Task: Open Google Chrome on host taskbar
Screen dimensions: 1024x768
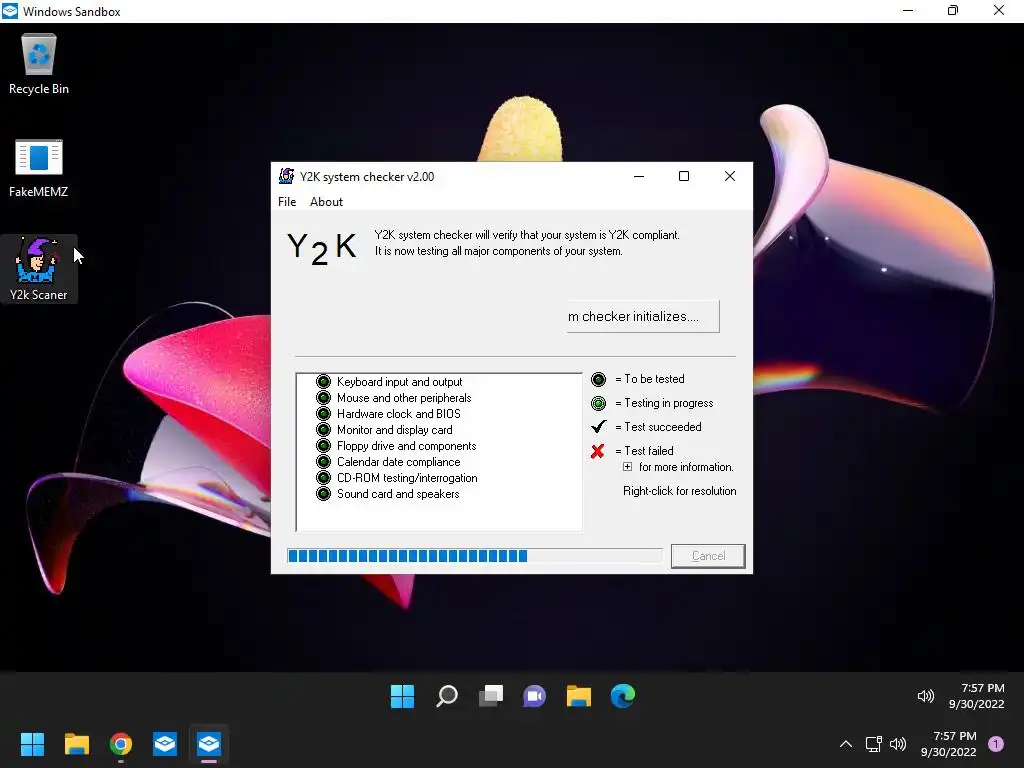Action: (x=121, y=744)
